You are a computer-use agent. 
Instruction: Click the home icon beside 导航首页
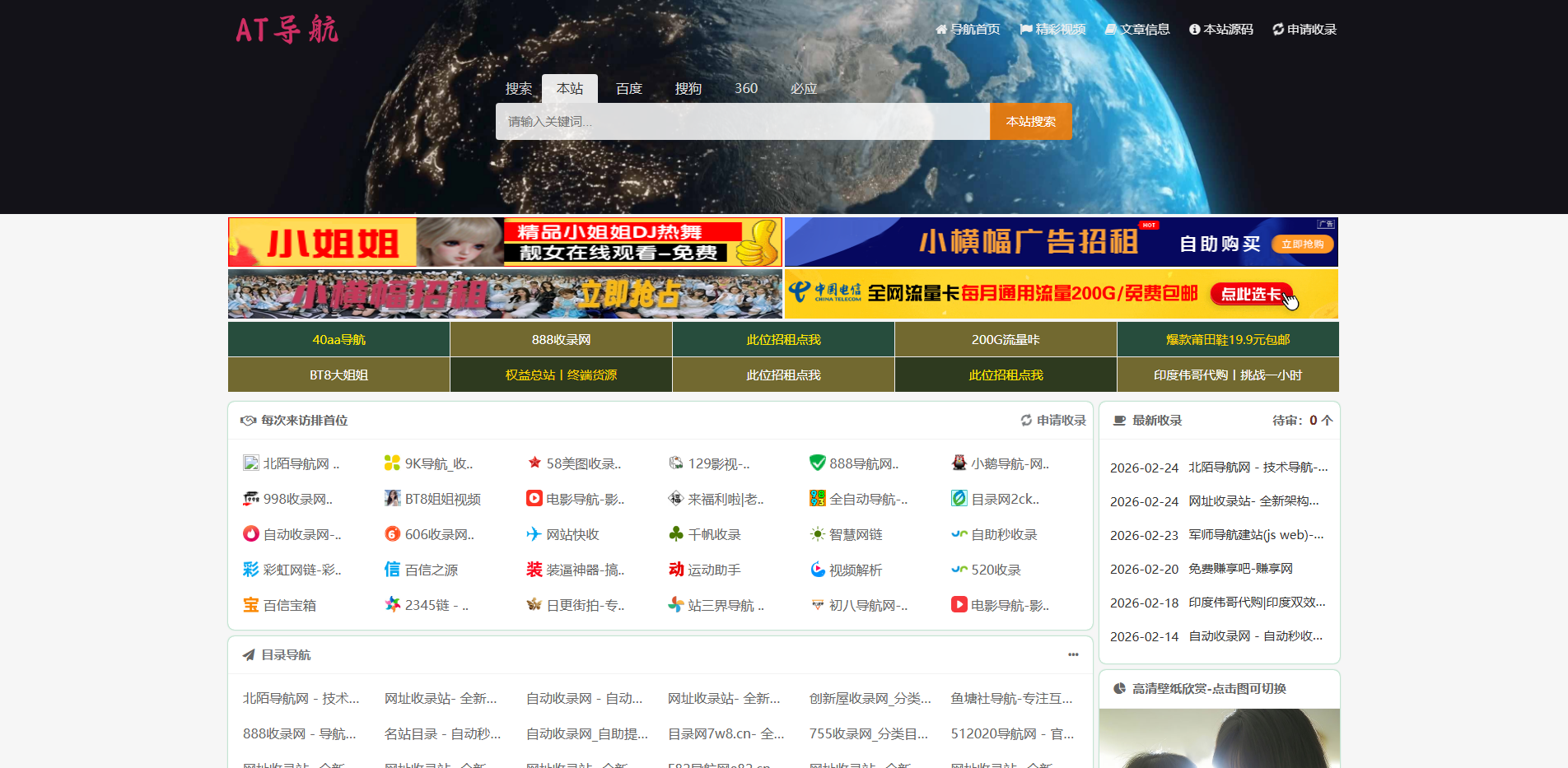coord(940,29)
